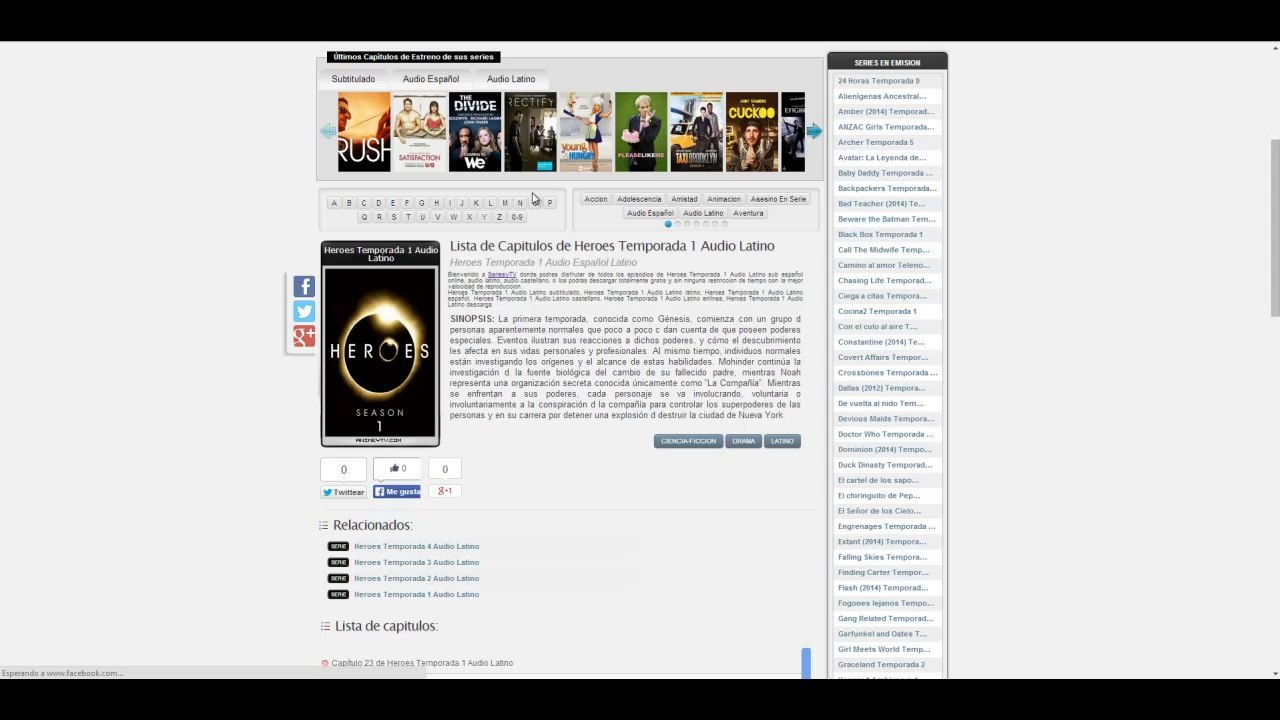Filter series by 0-9
The height and width of the screenshot is (720, 1280).
click(x=517, y=217)
